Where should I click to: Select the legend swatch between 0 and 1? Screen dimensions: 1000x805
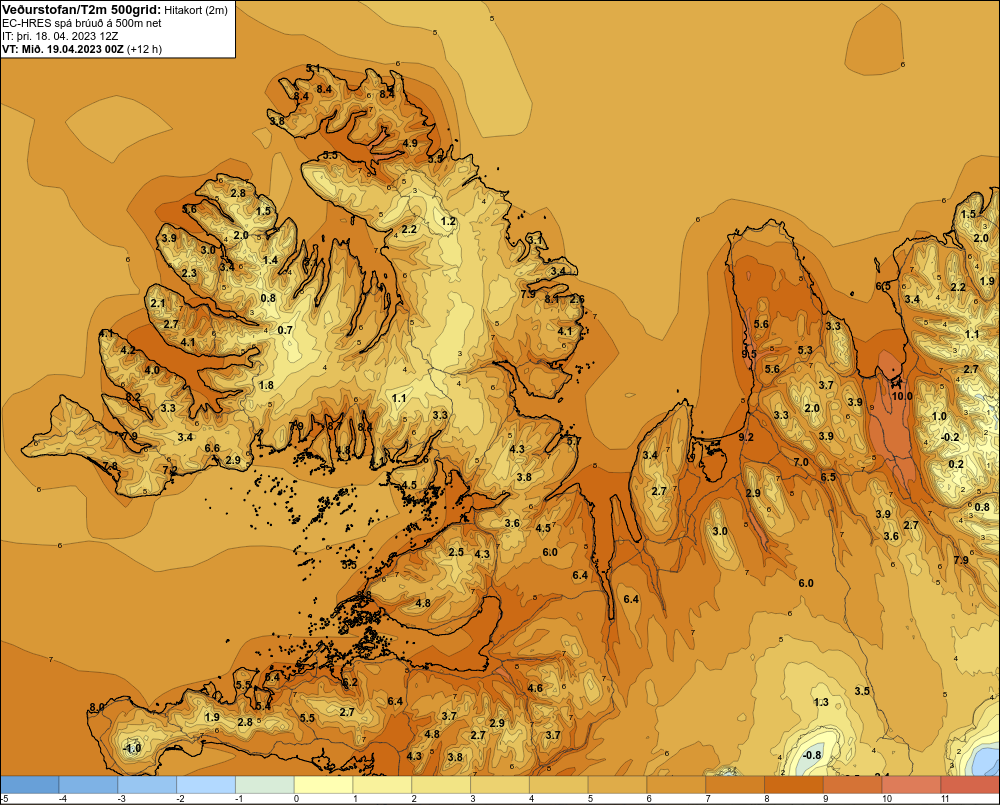tap(323, 785)
